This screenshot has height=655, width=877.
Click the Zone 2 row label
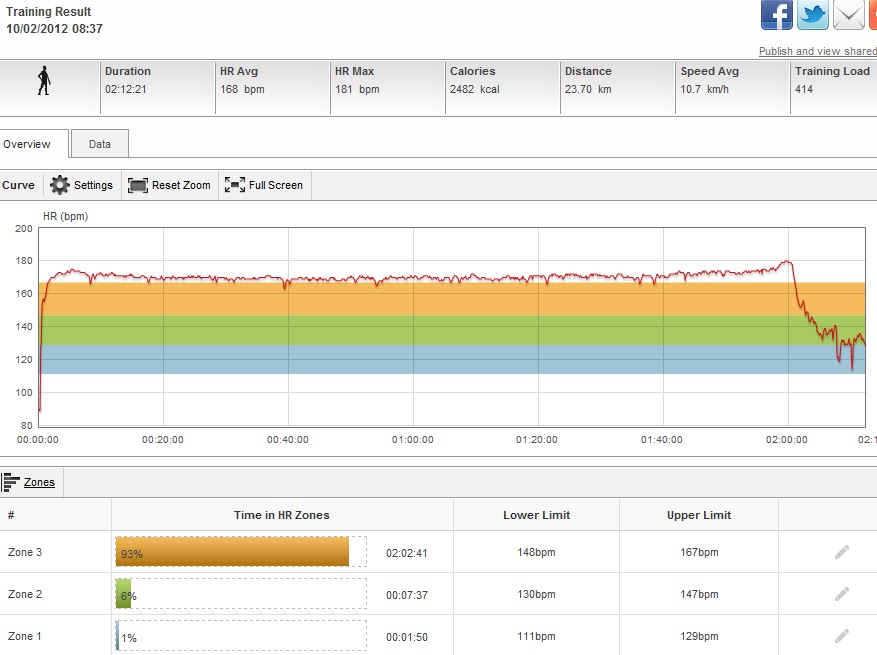coord(25,594)
